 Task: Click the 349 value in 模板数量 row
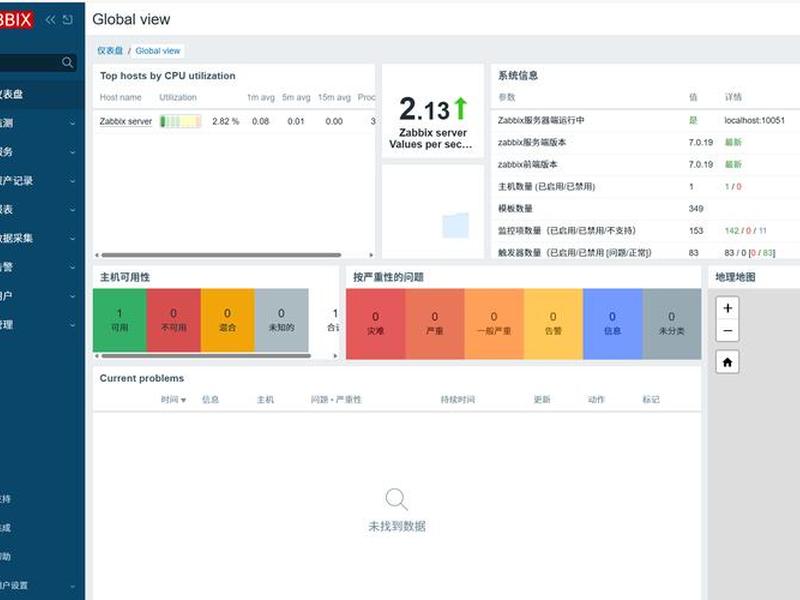(x=696, y=208)
